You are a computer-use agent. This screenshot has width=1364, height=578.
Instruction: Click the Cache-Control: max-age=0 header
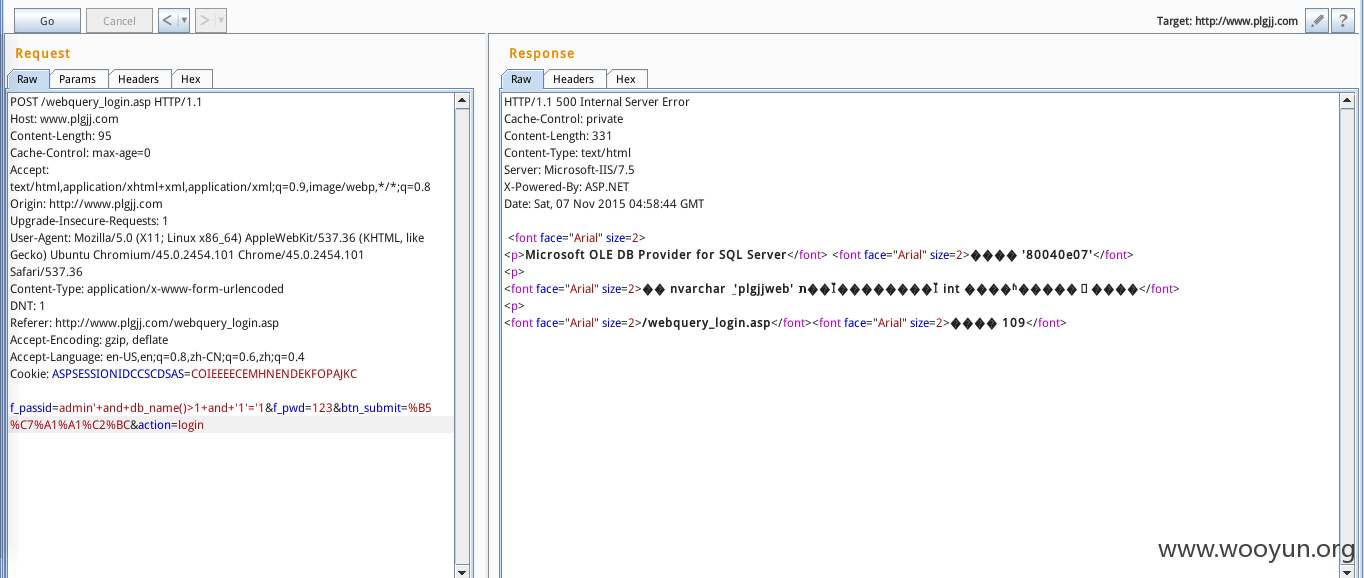80,153
